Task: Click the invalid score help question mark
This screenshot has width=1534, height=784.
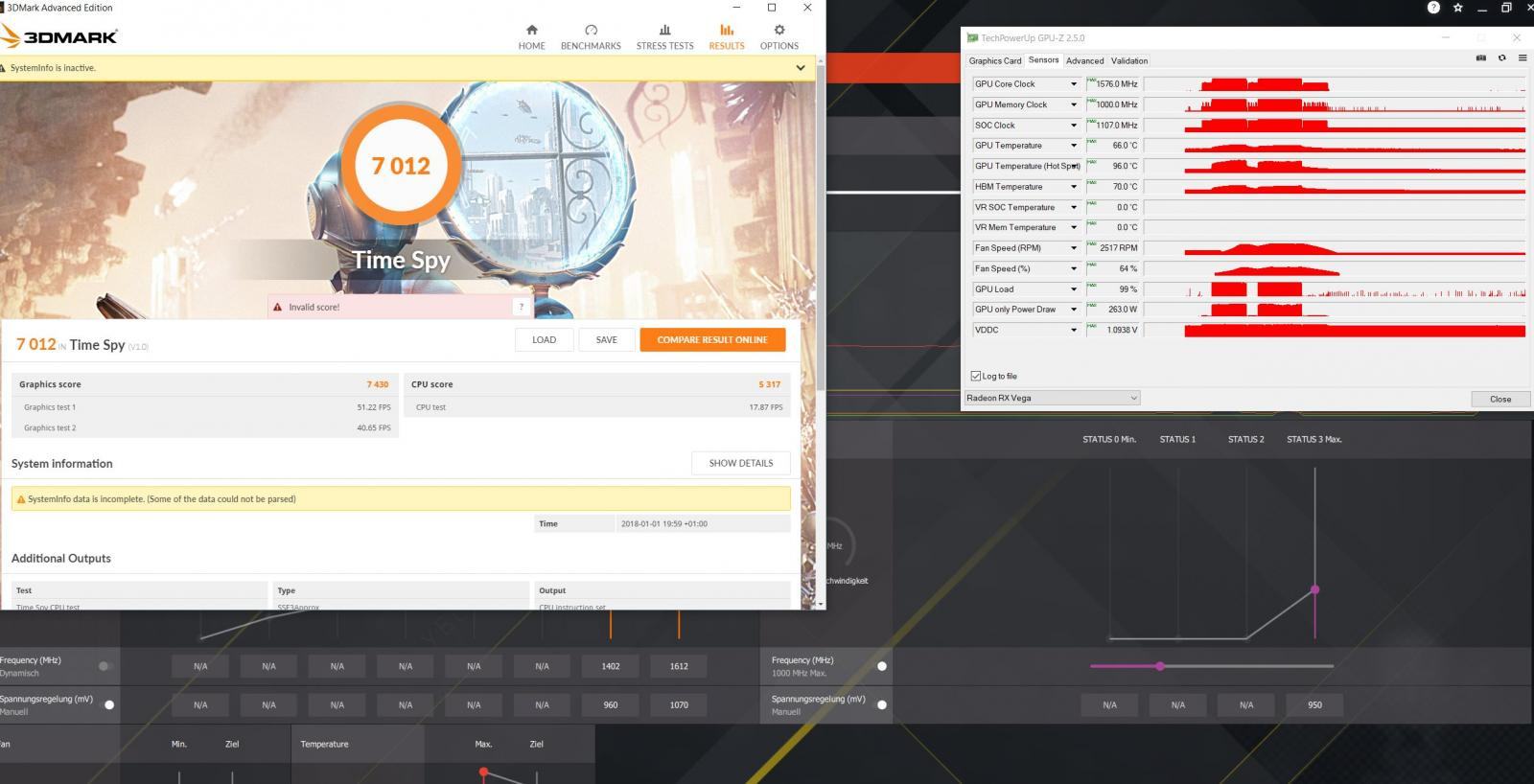Action: [x=521, y=307]
